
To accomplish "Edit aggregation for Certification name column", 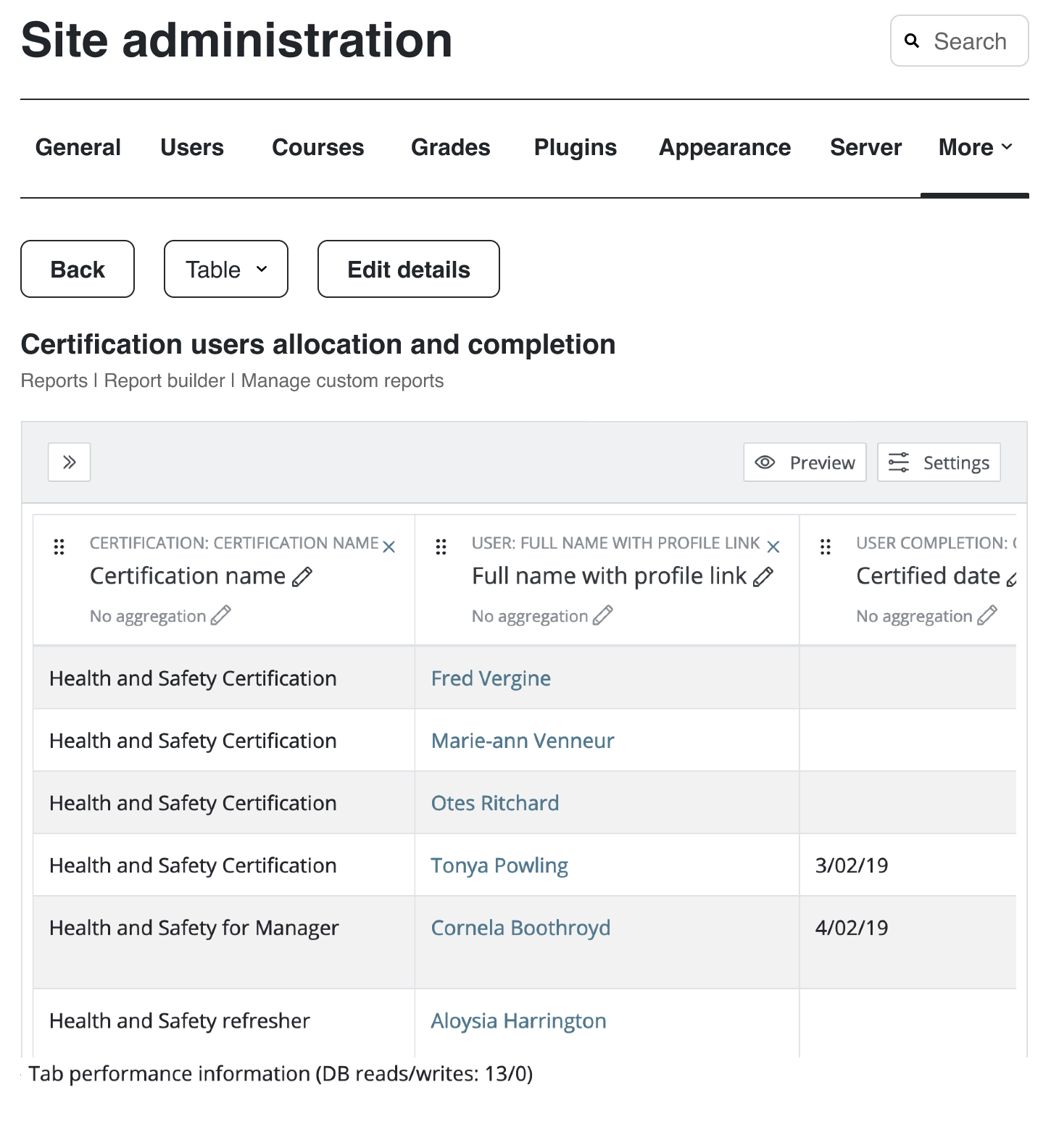I will [221, 615].
